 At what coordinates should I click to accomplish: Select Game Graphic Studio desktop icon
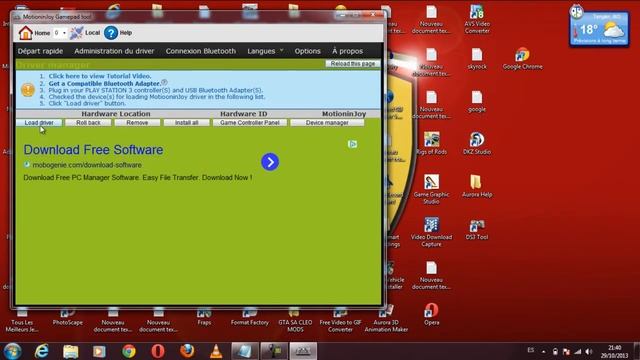click(431, 189)
